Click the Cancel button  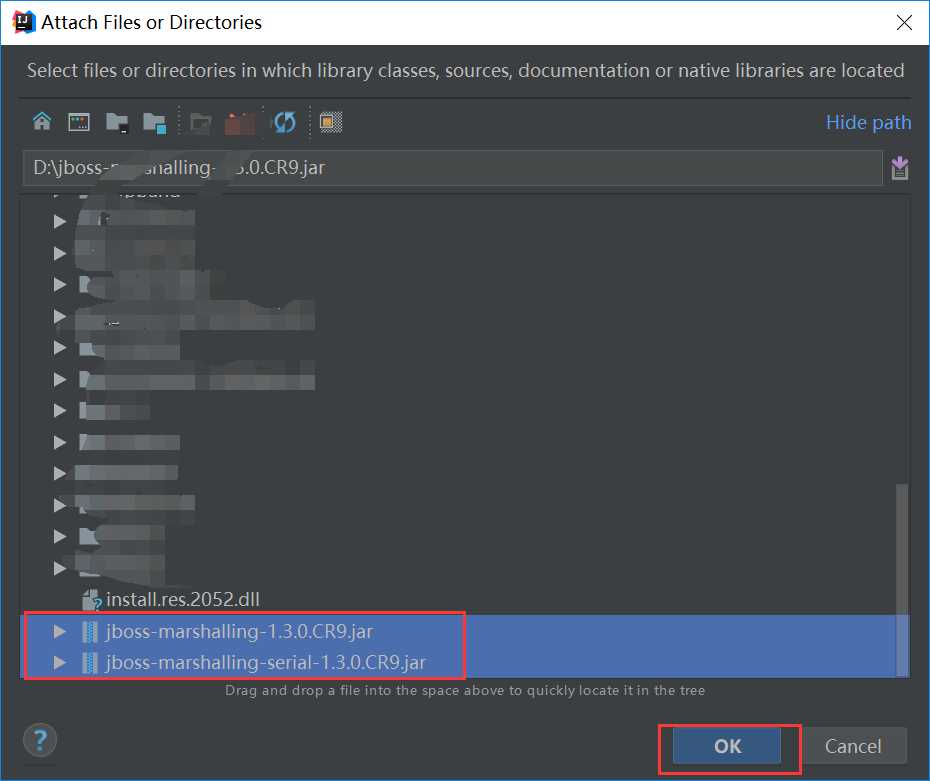click(853, 746)
